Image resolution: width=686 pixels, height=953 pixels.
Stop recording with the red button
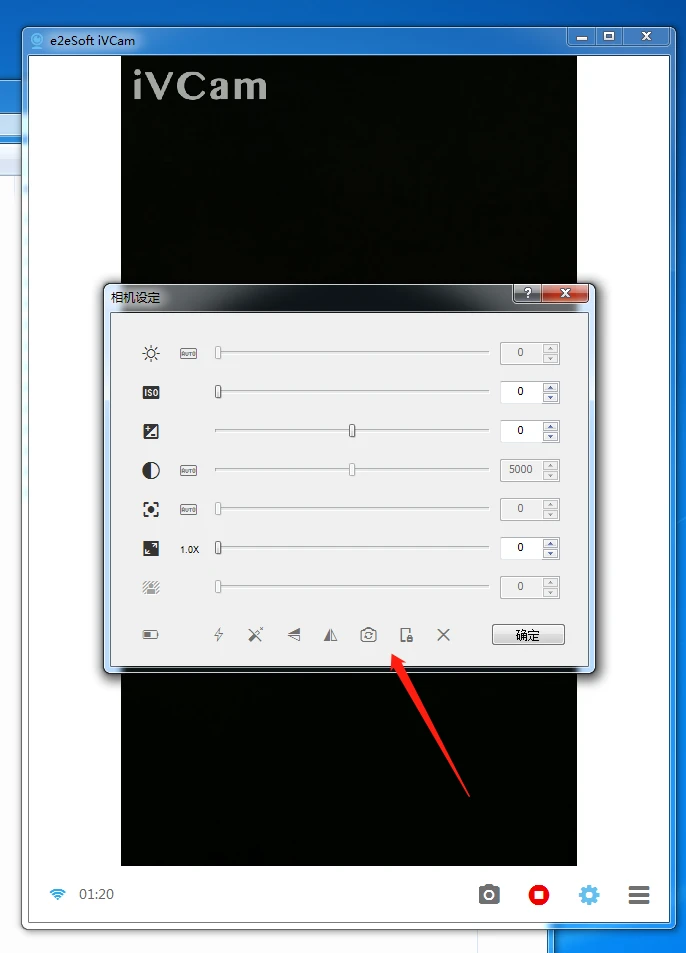click(539, 895)
